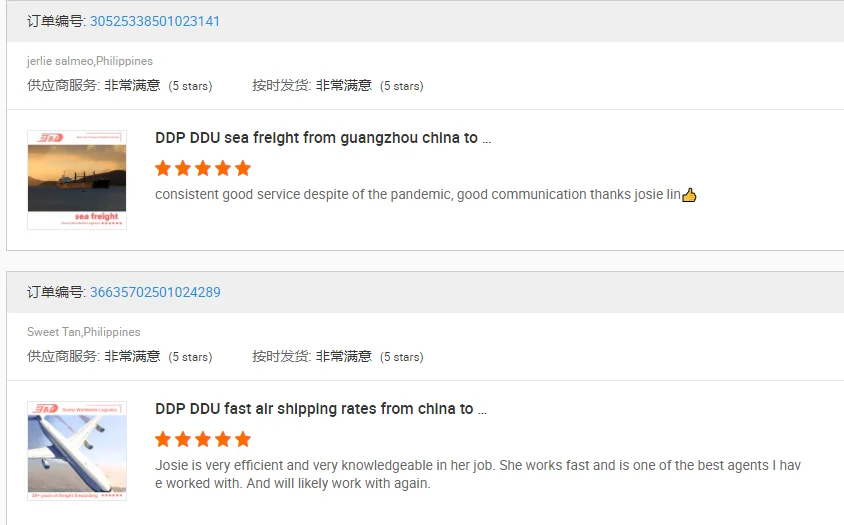Viewport: 844px width, 525px height.
Task: Open order number 36635702501024289 link
Action: pos(155,292)
